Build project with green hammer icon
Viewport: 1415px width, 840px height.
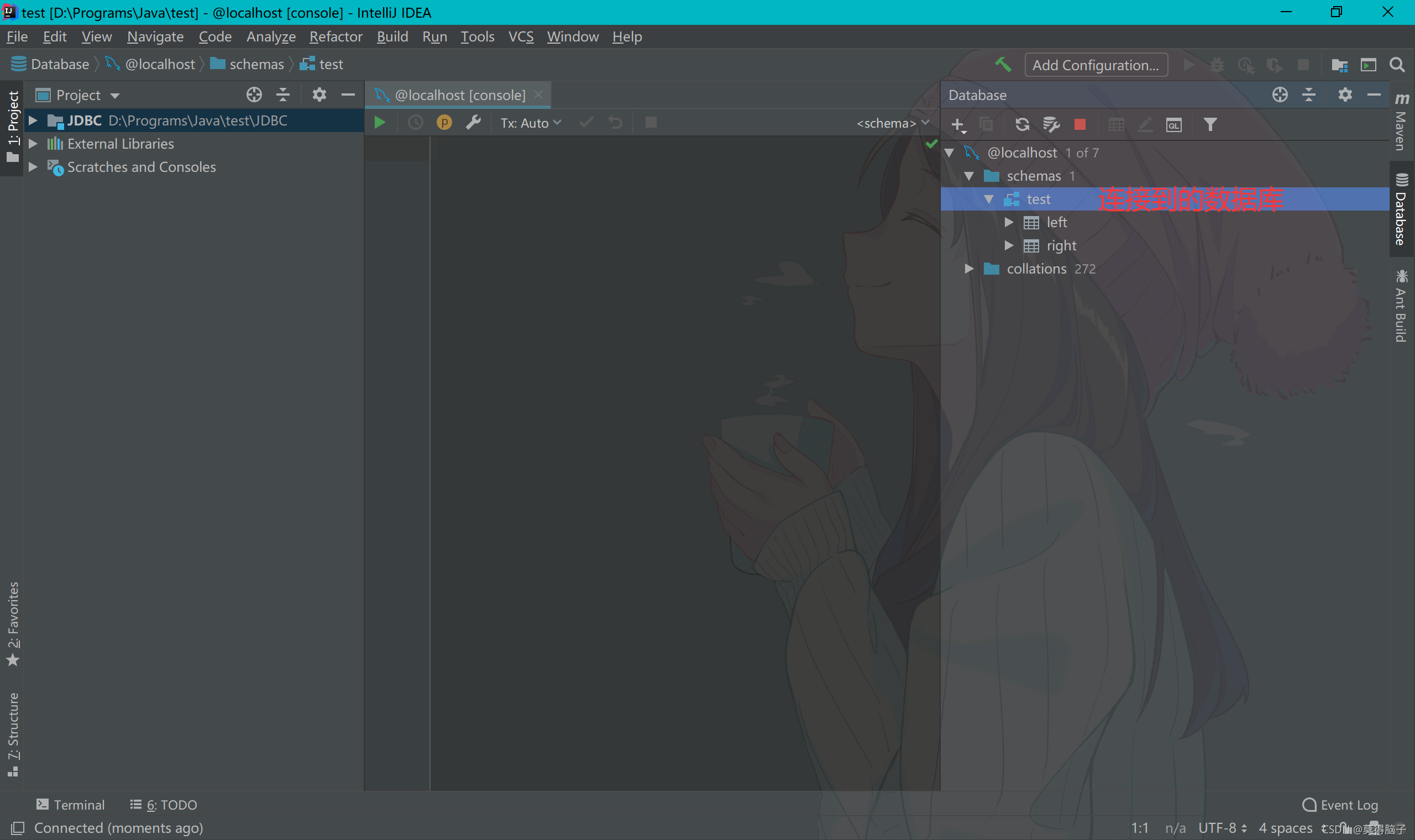pos(1004,65)
